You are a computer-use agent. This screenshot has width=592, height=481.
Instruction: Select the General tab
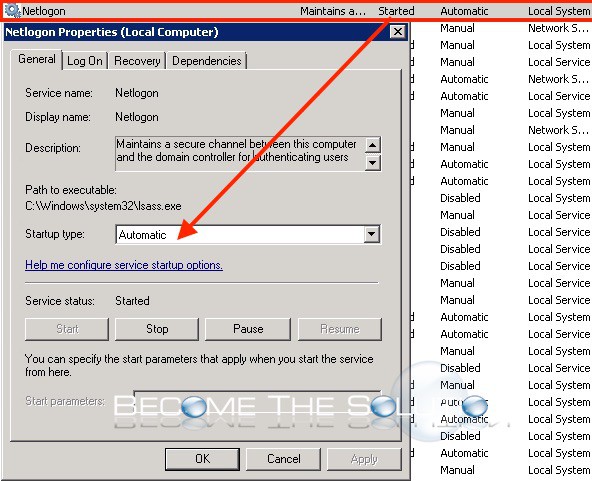(37, 59)
